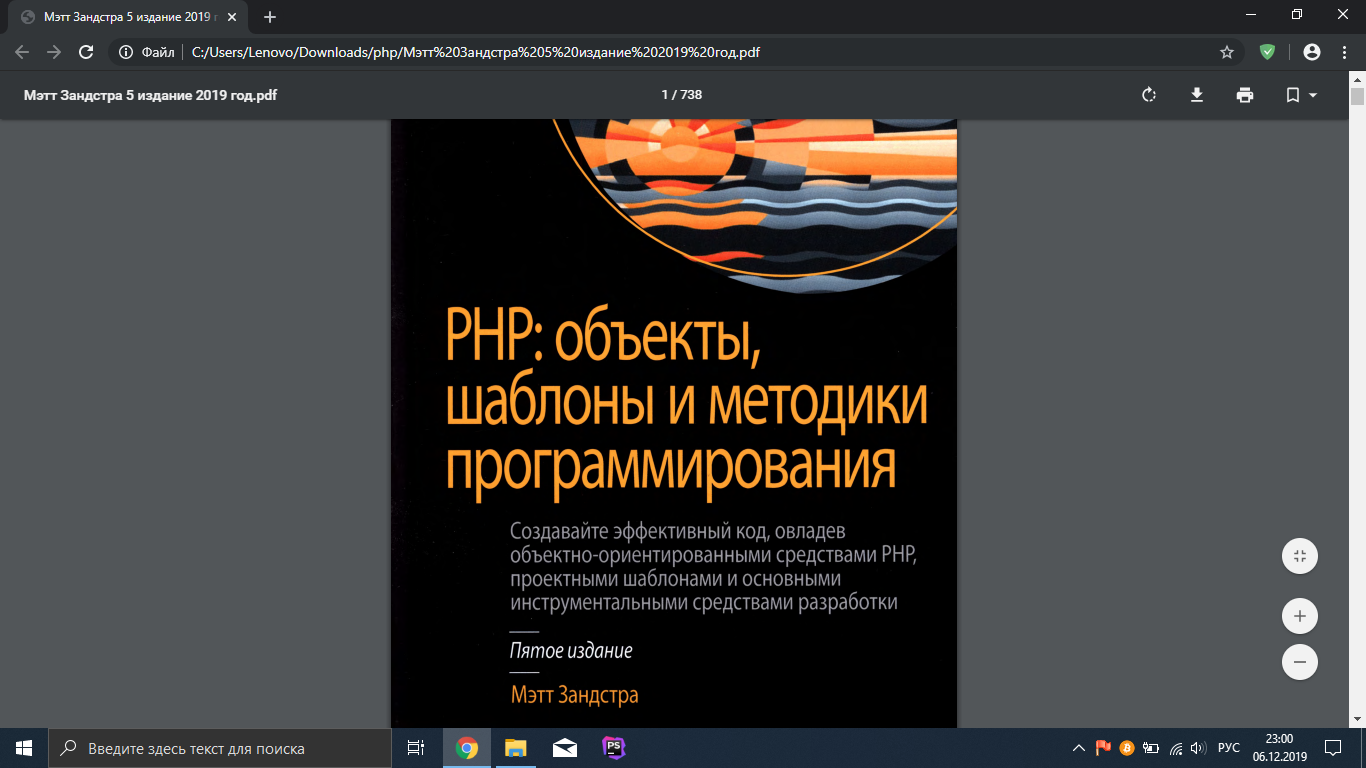The height and width of the screenshot is (768, 1366).
Task: Open PhpStorm from the taskbar
Action: [x=613, y=748]
